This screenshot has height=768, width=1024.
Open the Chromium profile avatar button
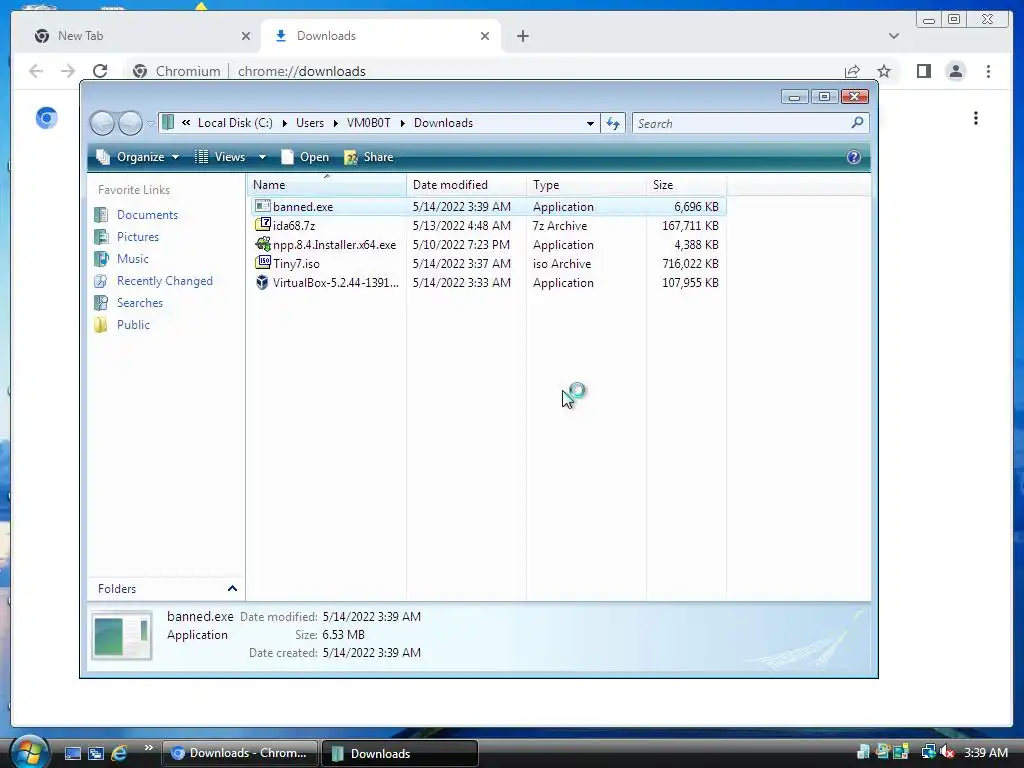click(955, 71)
